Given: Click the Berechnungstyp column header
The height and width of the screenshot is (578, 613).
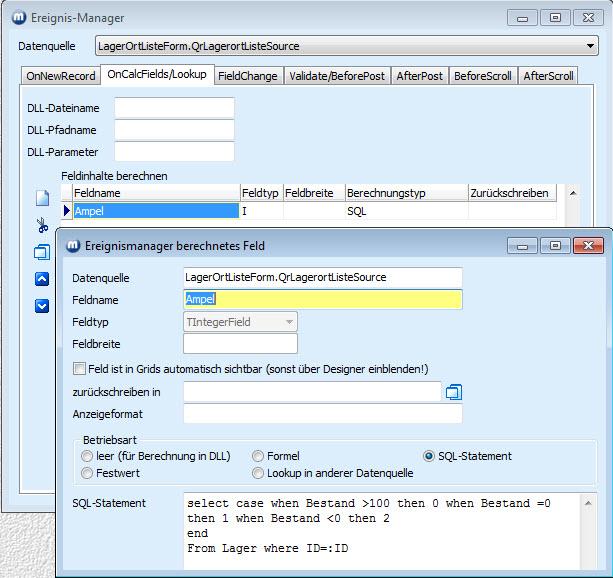Looking at the screenshot, I should pyautogui.click(x=405, y=192).
